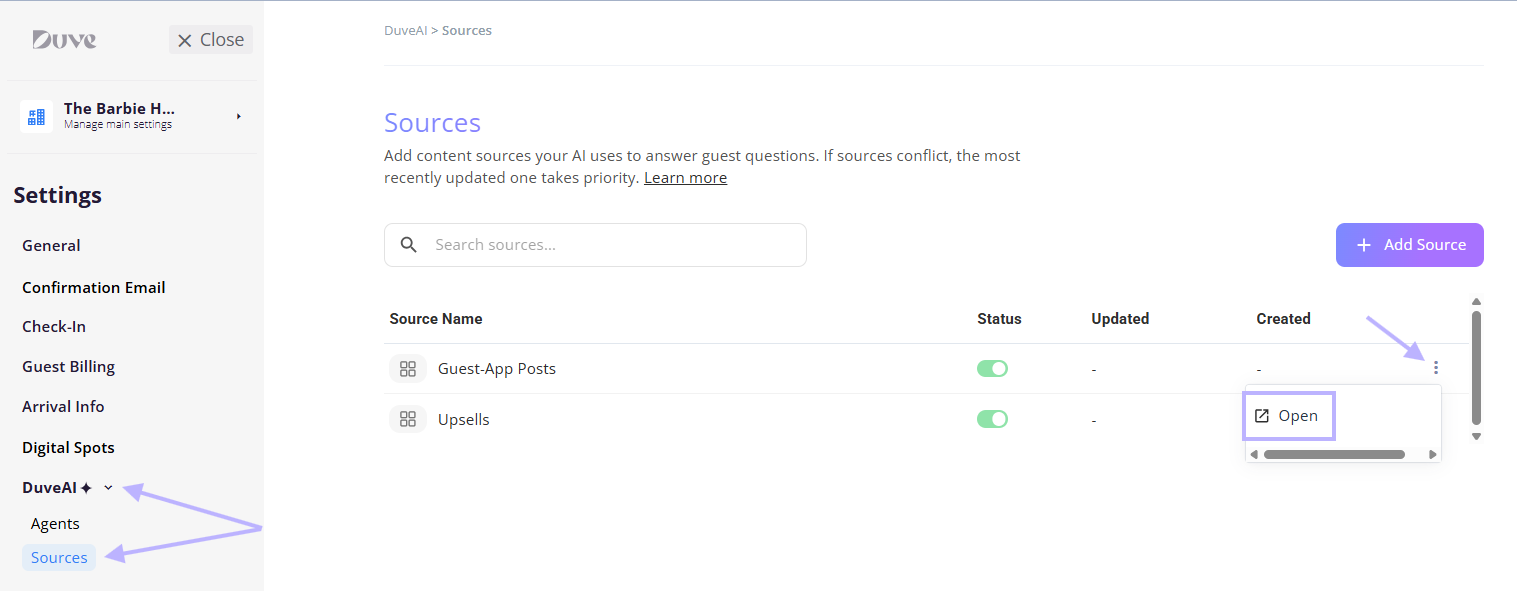Image resolution: width=1517 pixels, height=591 pixels.
Task: Click the grid icon beside Upsells
Action: [x=407, y=419]
